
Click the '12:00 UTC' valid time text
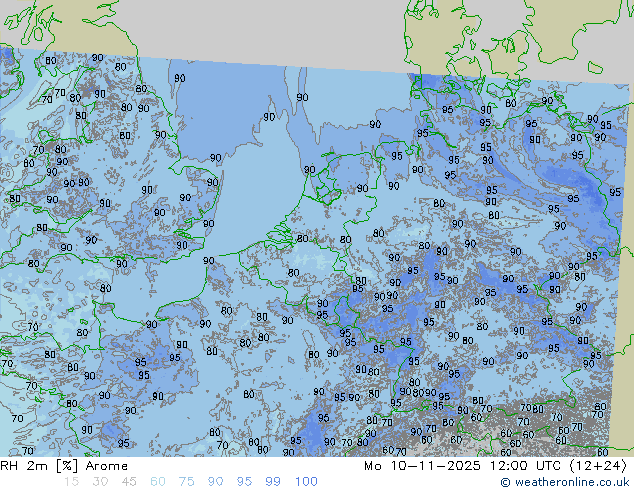point(525,466)
